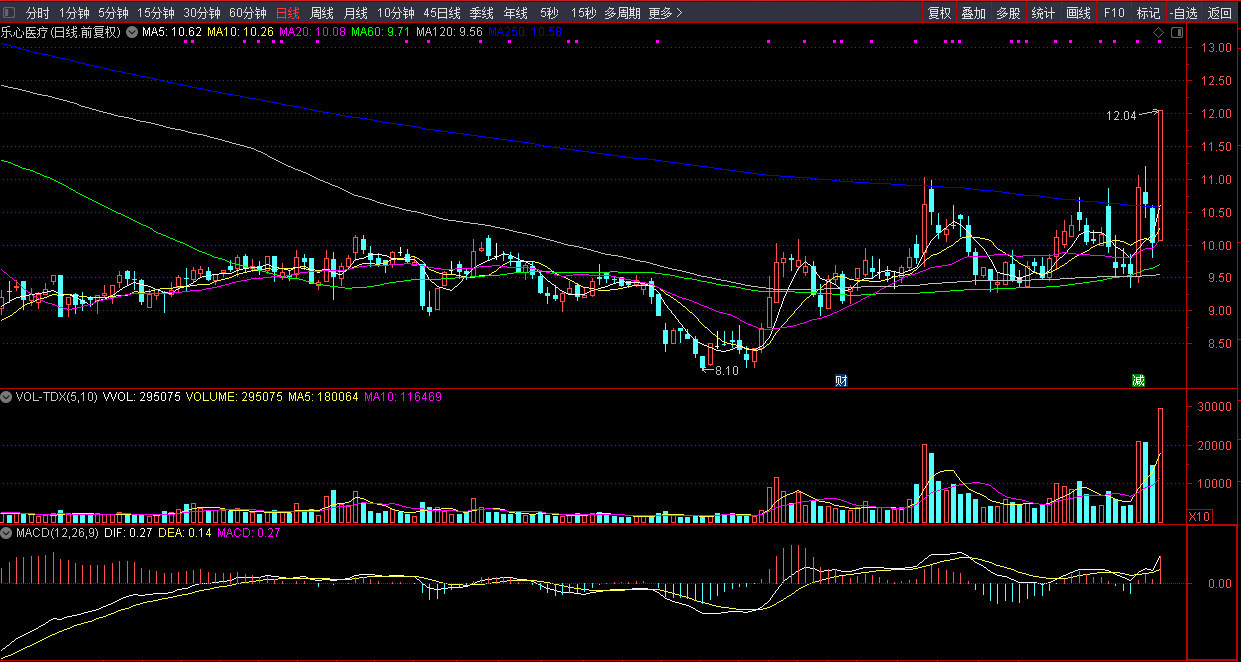Viewport: 1241px width, 662px height.
Task: Toggle 叠加 overlay comparison
Action: tap(973, 13)
